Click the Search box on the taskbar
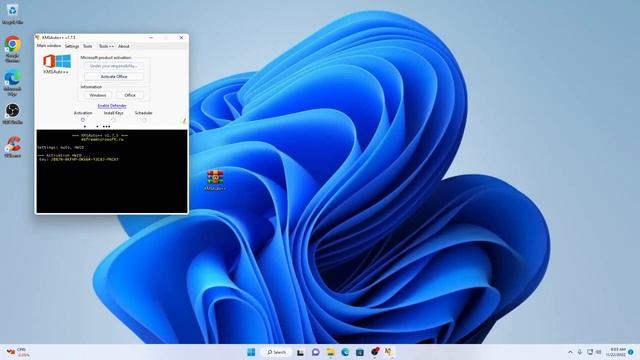This screenshot has width=640, height=360. (277, 352)
